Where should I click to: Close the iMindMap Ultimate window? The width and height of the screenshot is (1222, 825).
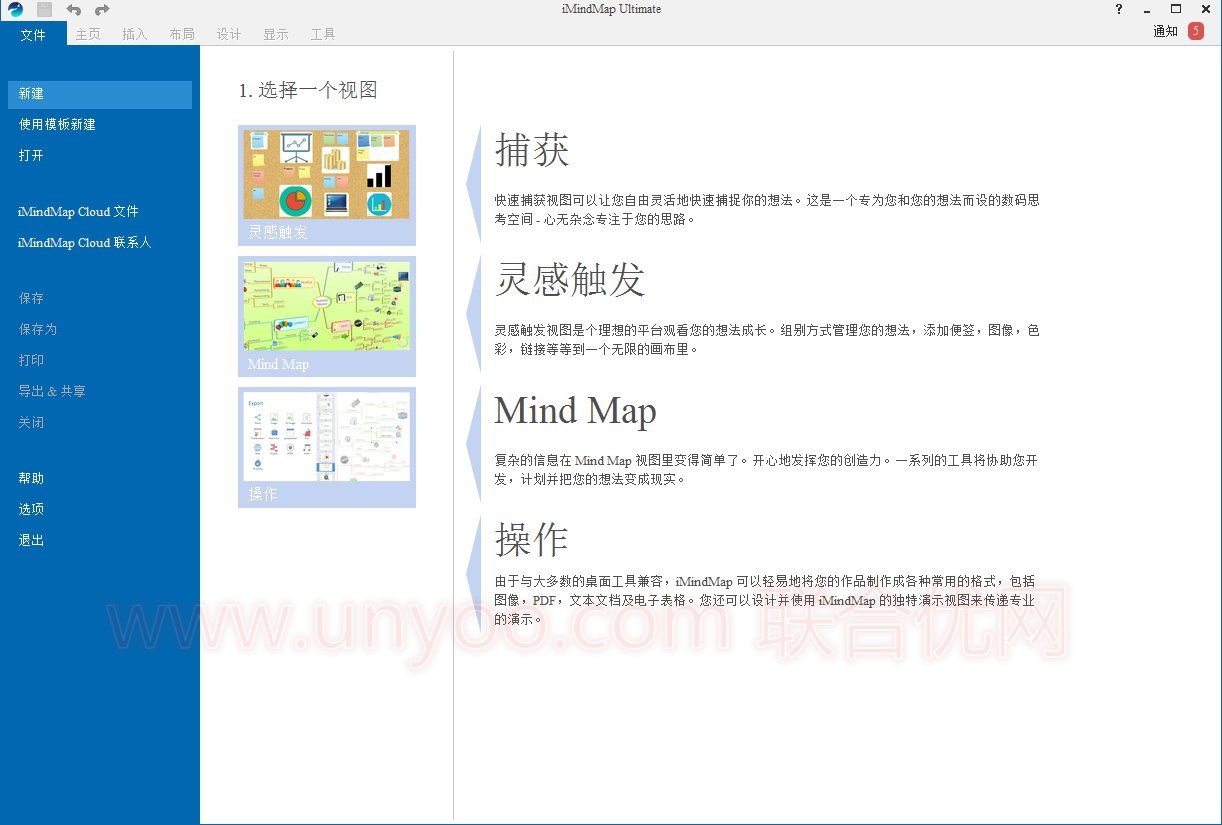point(1206,9)
